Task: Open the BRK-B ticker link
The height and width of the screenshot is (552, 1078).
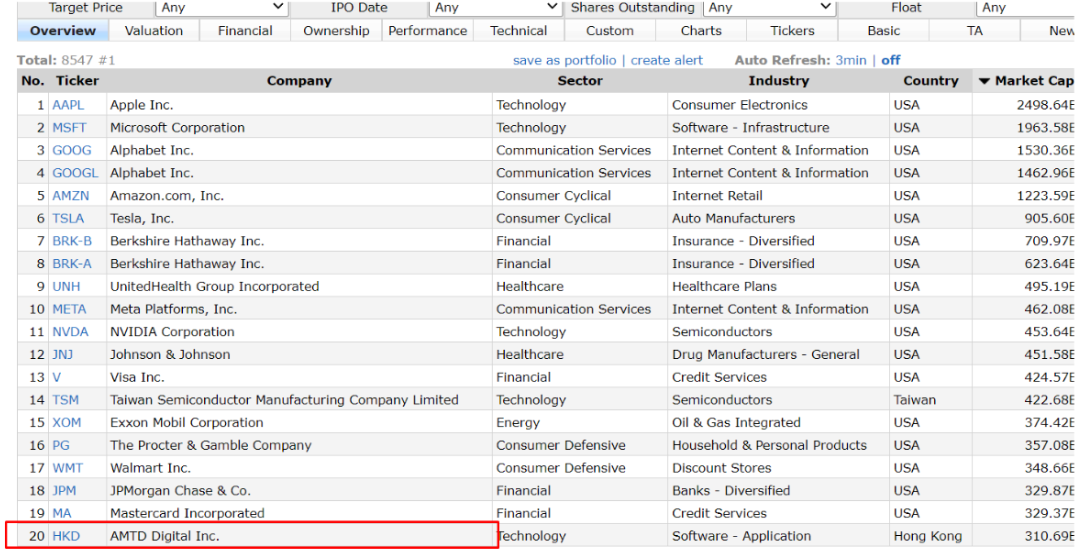Action: [x=72, y=241]
